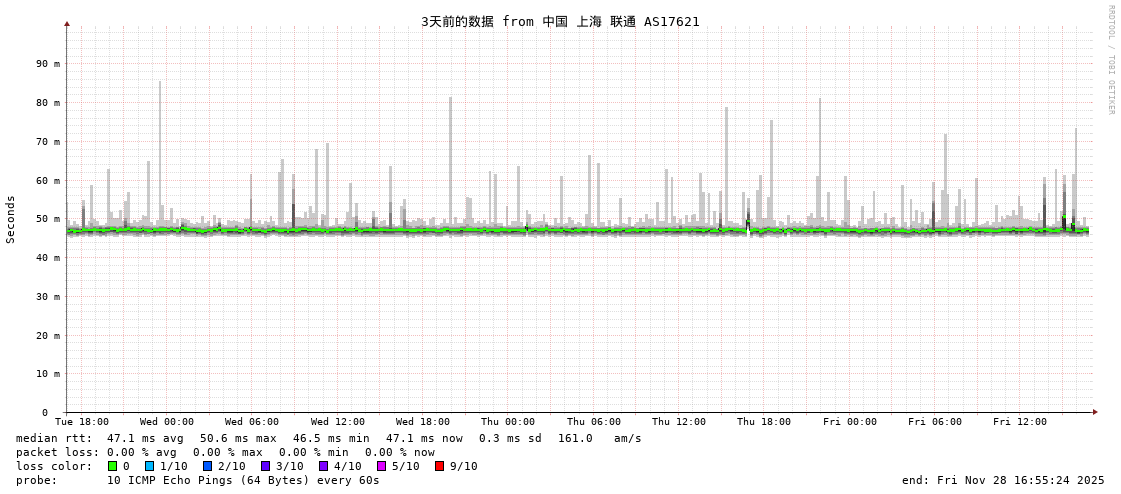The image size is (1121, 494).
Task: Click the magenta 5/10 loss swatch
Action: click(381, 466)
